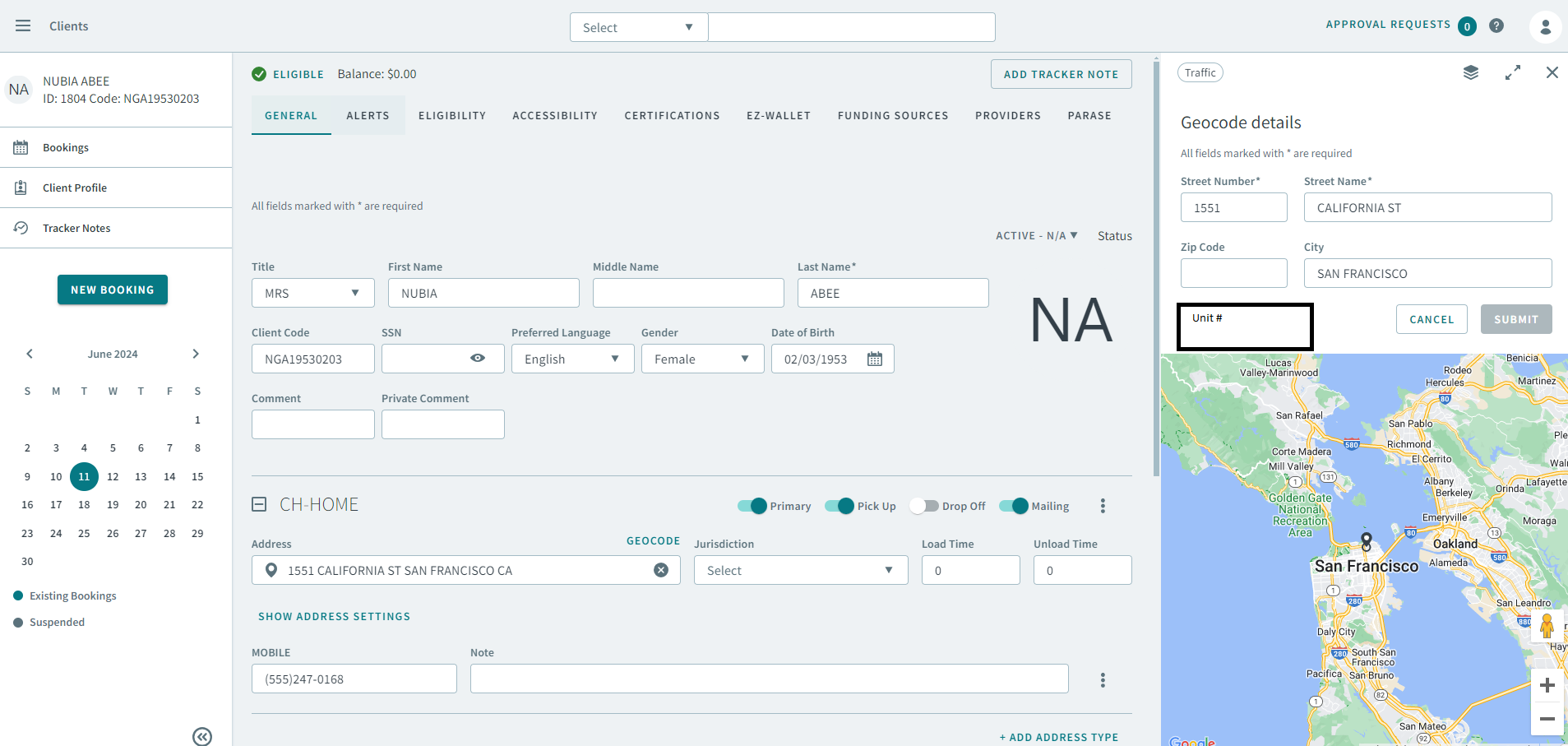Click the New Booking button
This screenshot has height=746, width=1568.
tap(113, 290)
